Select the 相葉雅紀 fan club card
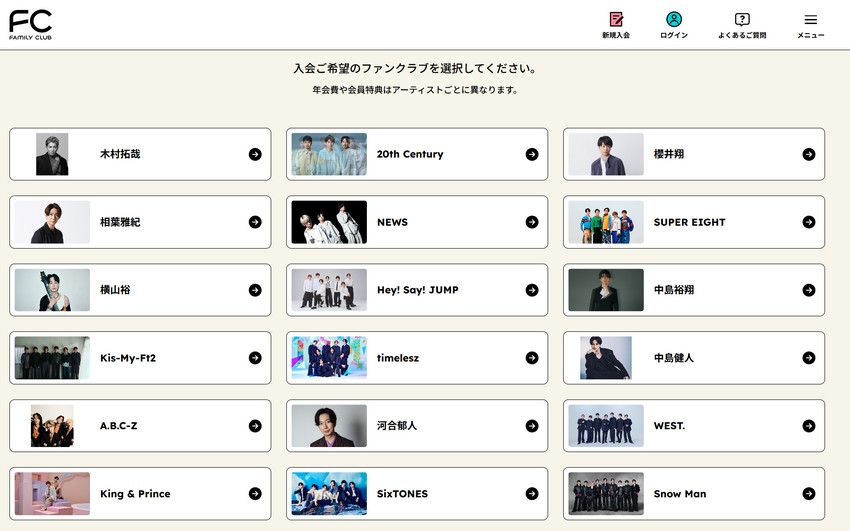Screen dimensions: 850x531 coord(140,222)
